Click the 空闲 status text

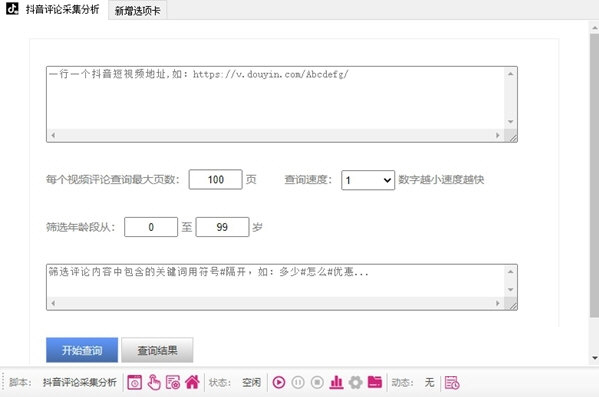(x=251, y=382)
